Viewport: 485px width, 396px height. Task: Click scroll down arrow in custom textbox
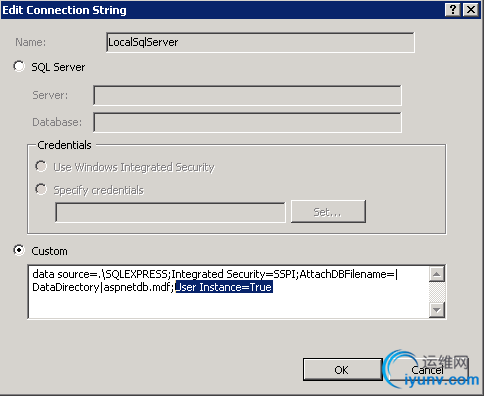pos(437,310)
